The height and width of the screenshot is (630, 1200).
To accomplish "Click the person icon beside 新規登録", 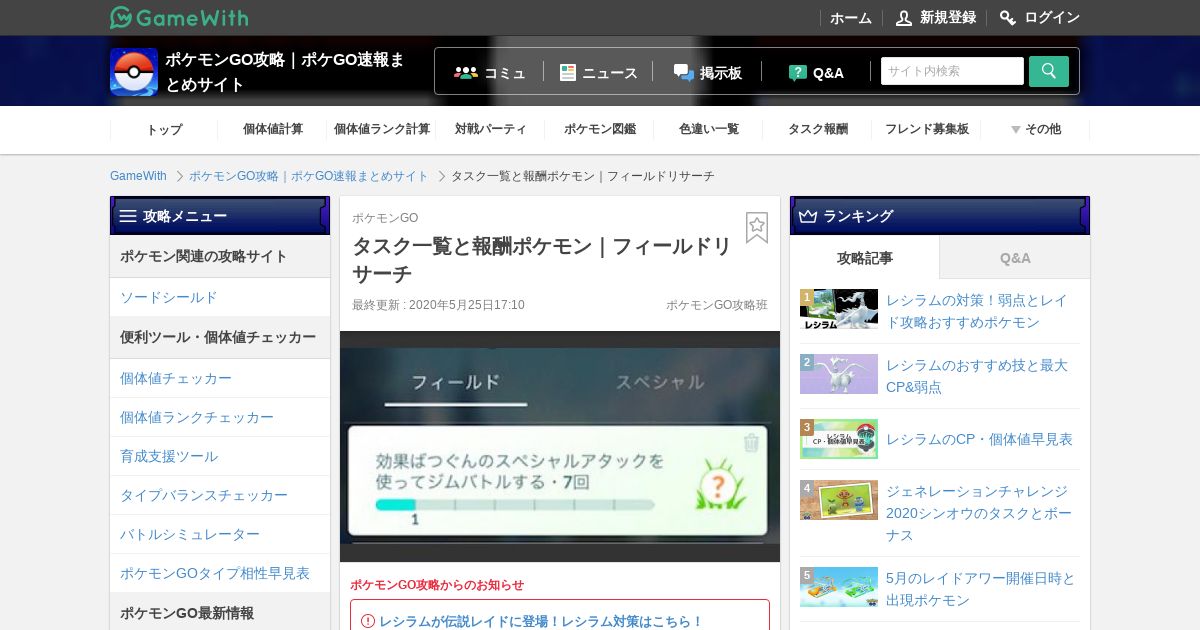I will pyautogui.click(x=904, y=18).
